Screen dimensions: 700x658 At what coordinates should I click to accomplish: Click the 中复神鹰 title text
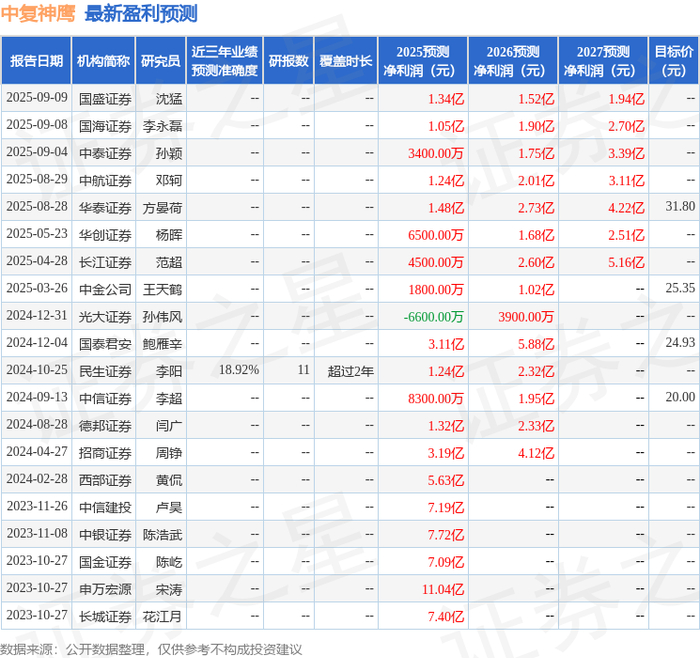(x=38, y=13)
